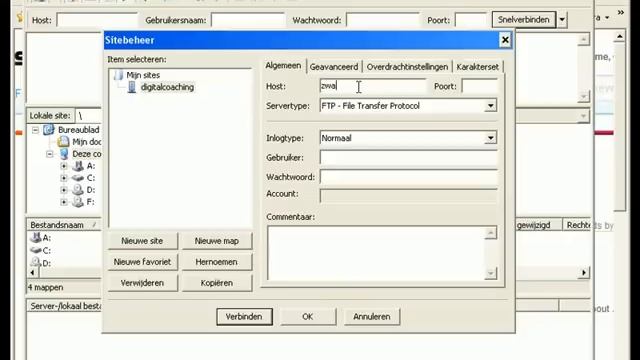Click the Verwijderen button
640x360 pixels.
click(x=142, y=283)
